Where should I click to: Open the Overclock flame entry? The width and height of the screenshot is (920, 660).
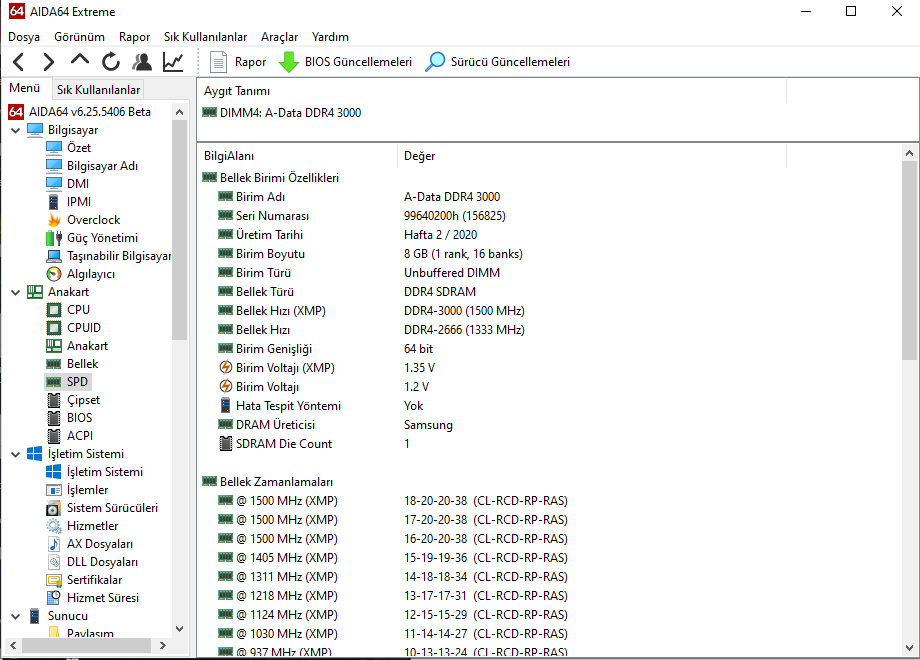pyautogui.click(x=83, y=220)
